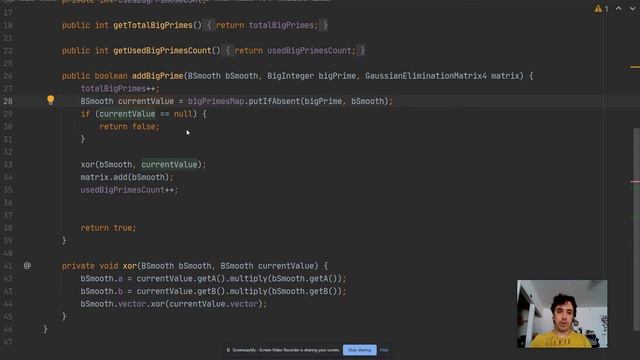640x360 pixels.
Task: Click bigPrimesMap field reference
Action: (x=216, y=101)
